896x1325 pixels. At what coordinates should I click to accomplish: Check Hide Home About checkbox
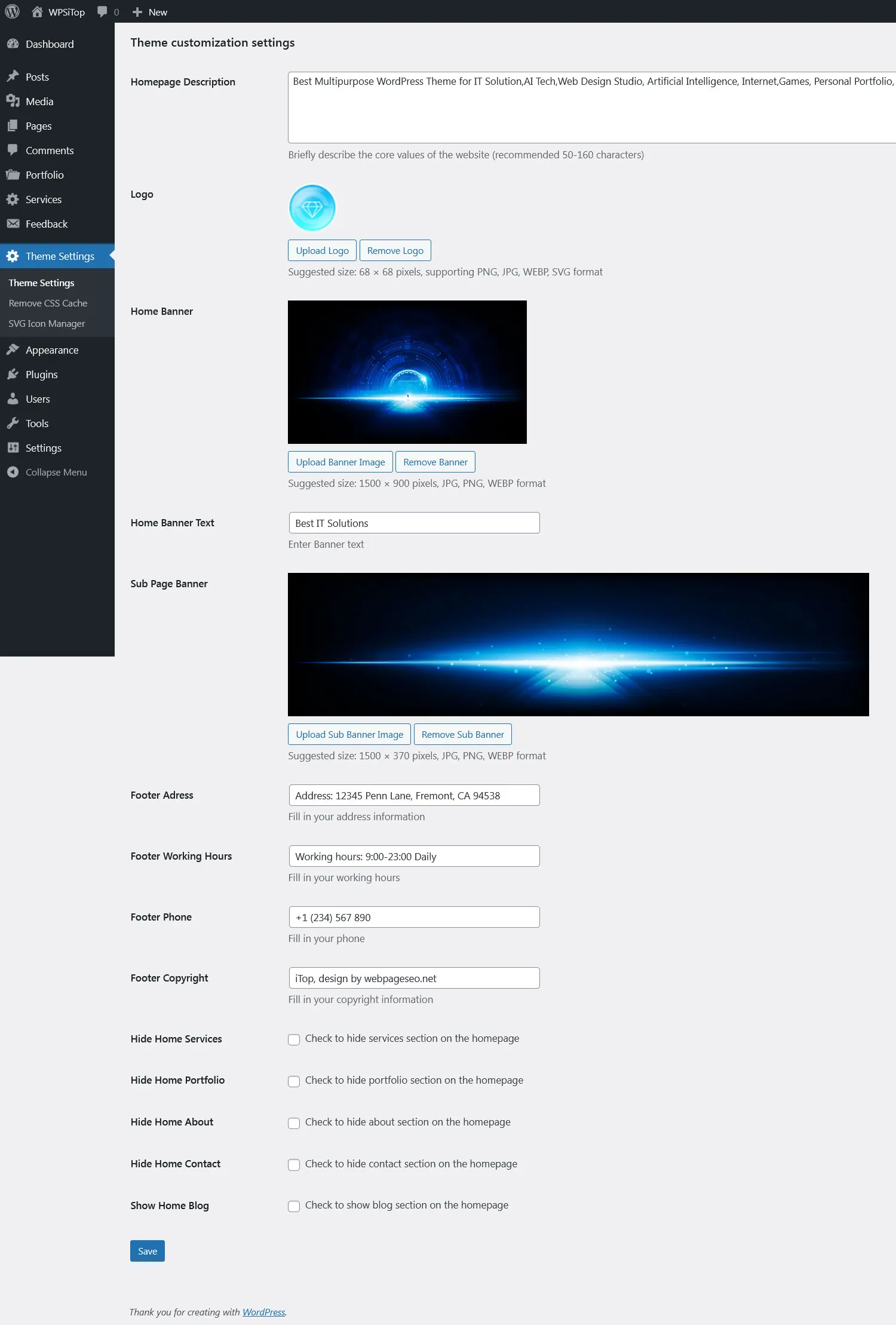[294, 1123]
